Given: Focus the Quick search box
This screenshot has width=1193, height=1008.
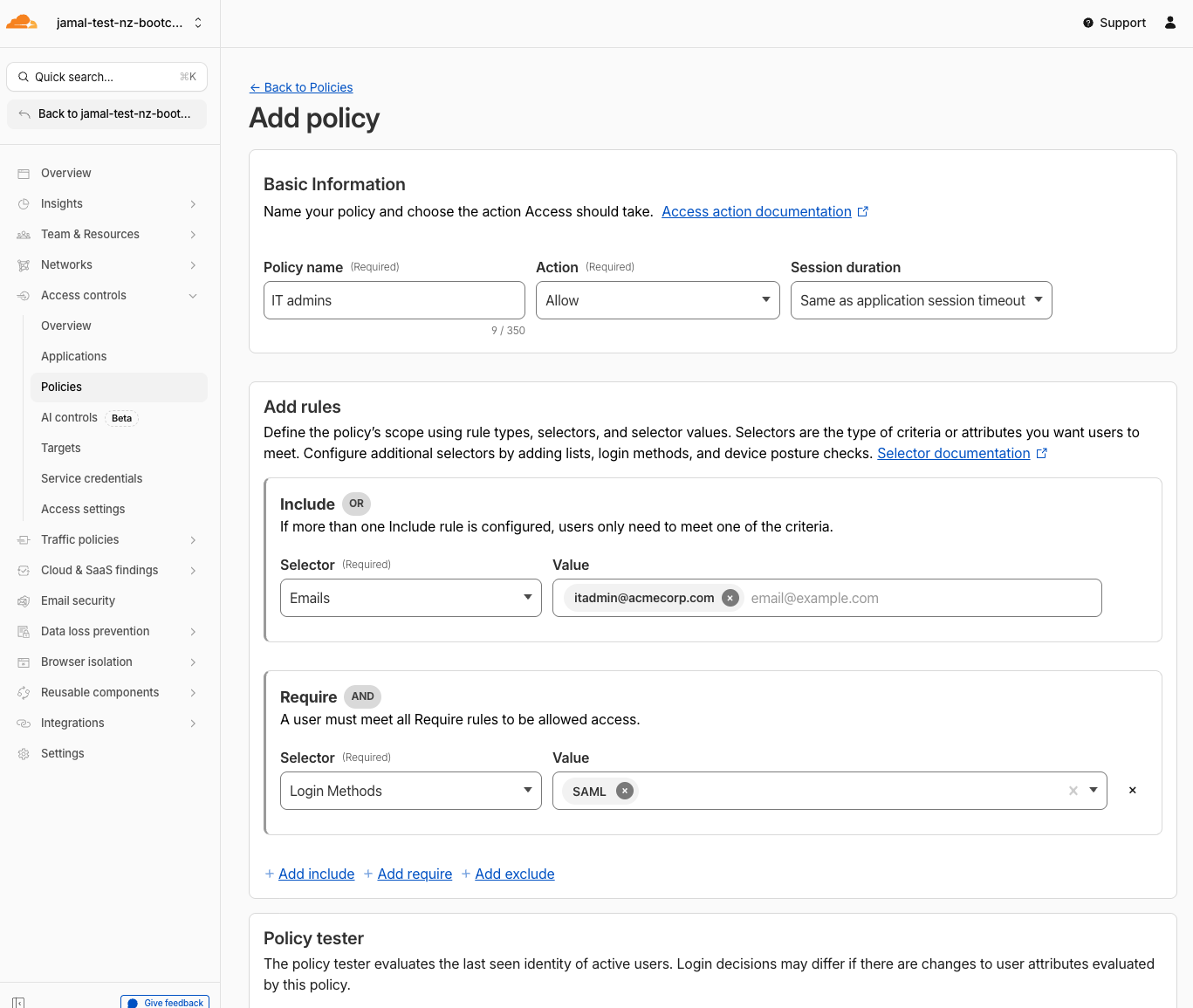Looking at the screenshot, I should coord(106,77).
